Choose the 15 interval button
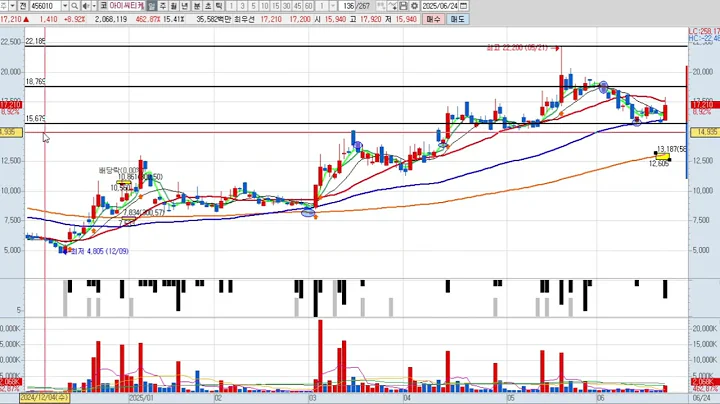Screen dimensions: 720x404 tap(276, 6)
